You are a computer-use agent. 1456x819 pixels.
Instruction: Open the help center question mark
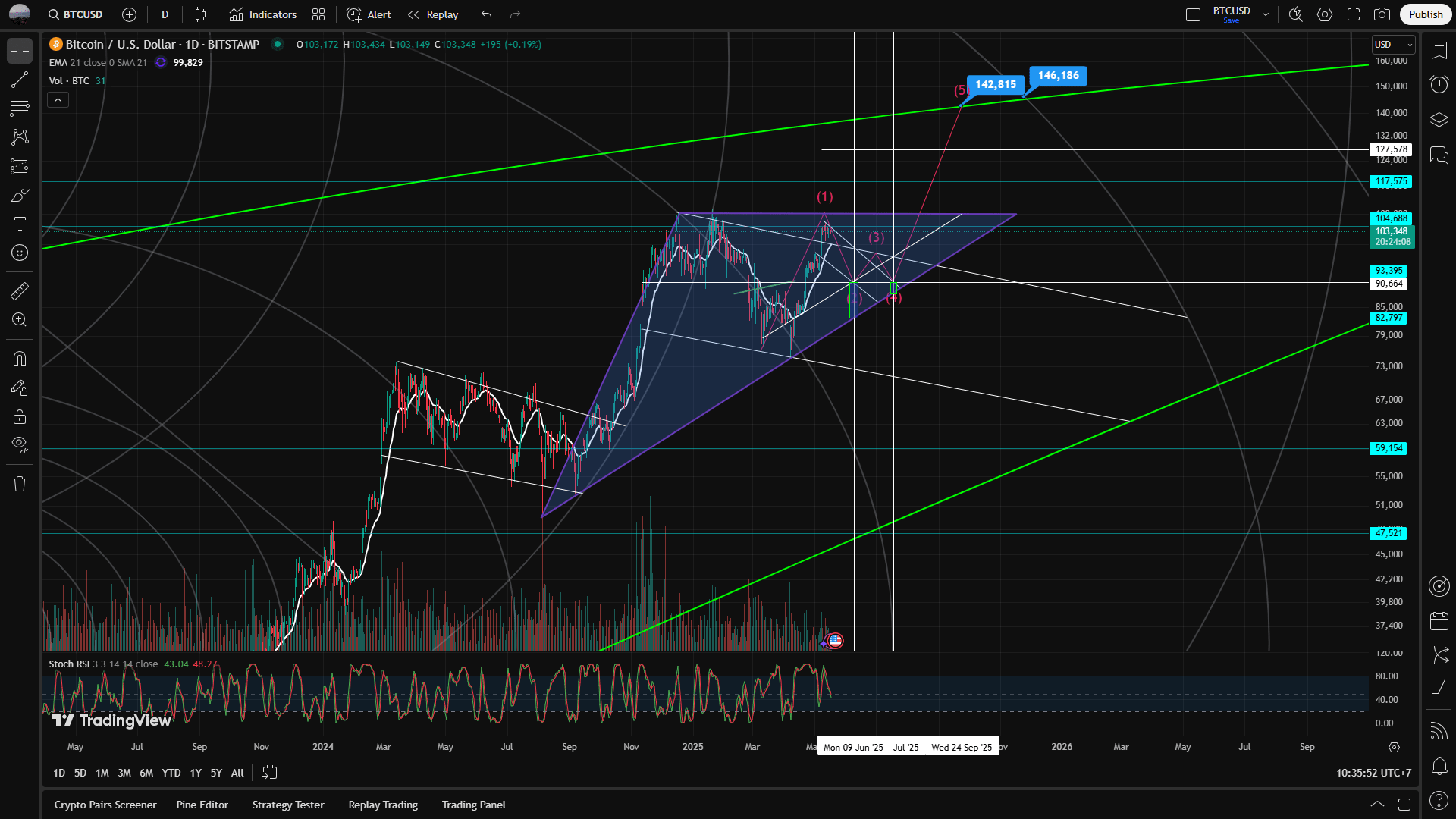coord(1439,800)
